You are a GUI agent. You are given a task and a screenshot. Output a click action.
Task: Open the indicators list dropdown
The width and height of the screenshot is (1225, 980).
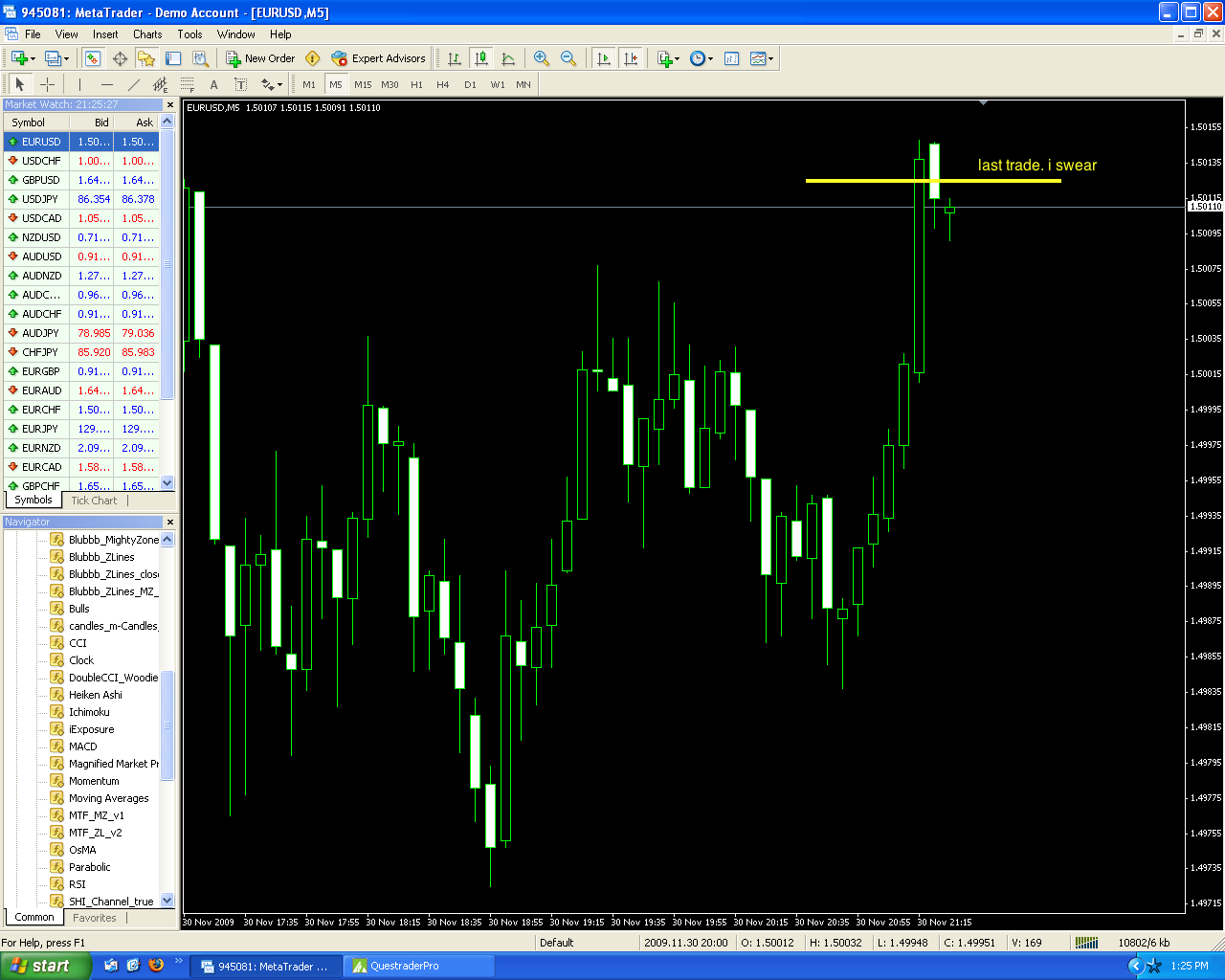(668, 58)
